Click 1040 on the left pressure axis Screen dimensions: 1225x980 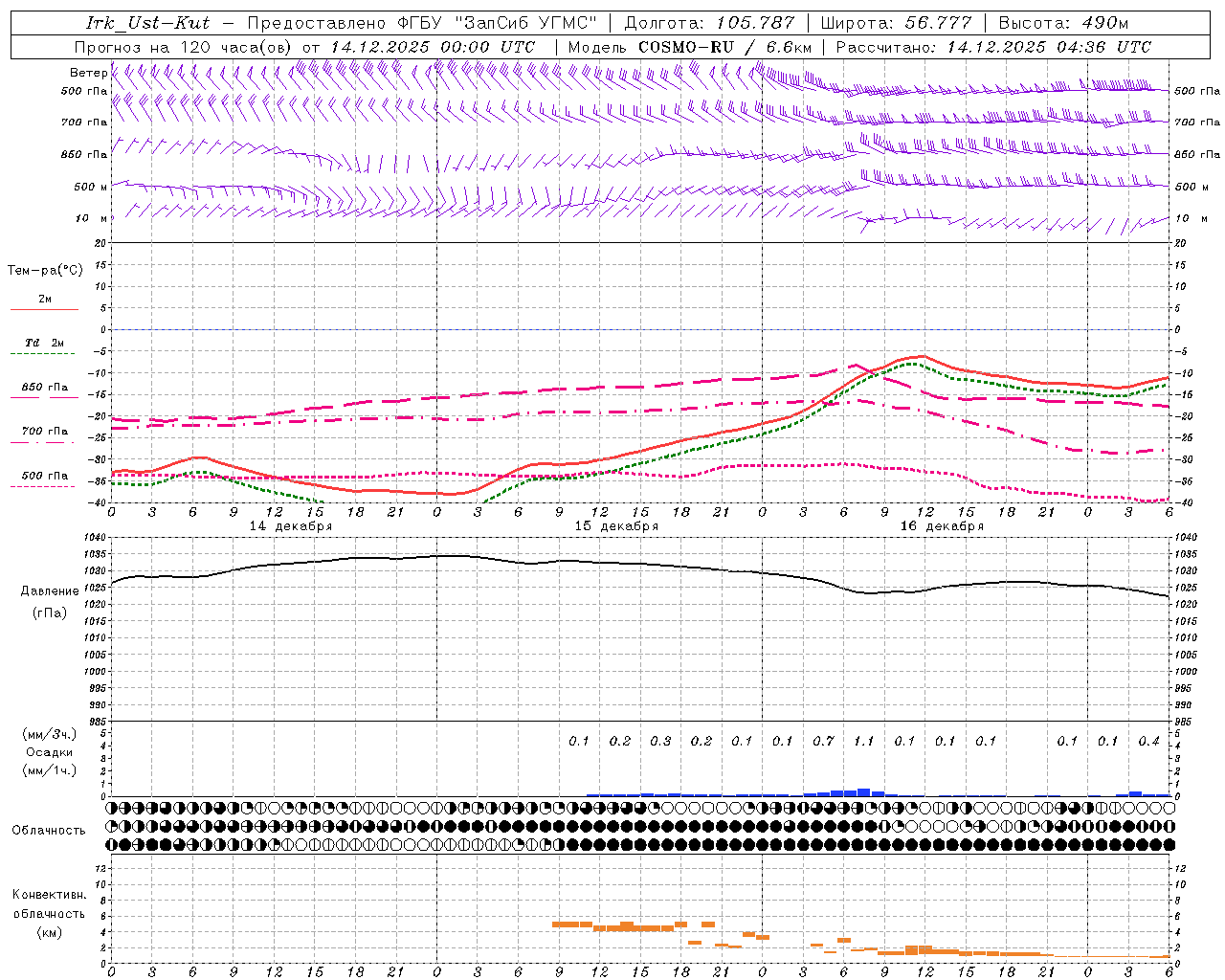point(95,537)
